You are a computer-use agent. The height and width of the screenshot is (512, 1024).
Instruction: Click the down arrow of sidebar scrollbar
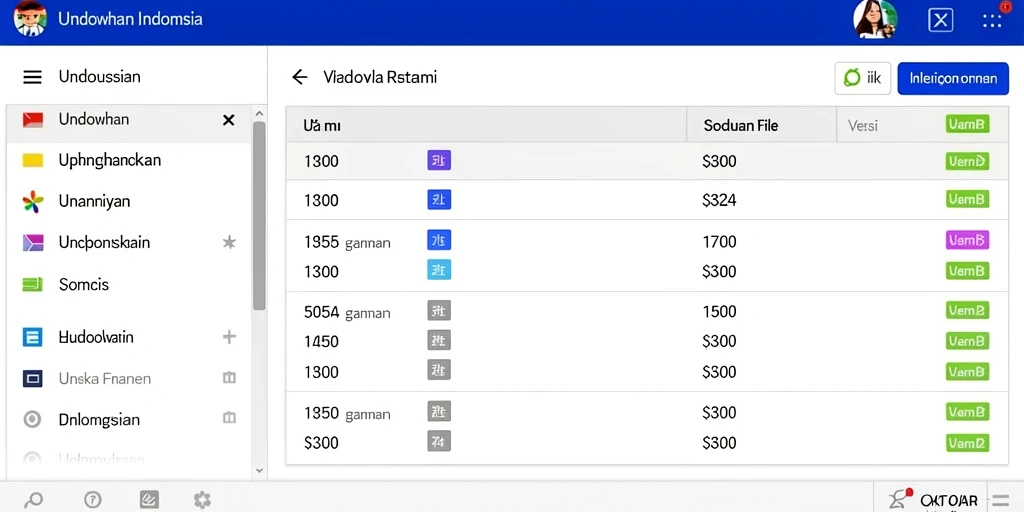point(259,470)
